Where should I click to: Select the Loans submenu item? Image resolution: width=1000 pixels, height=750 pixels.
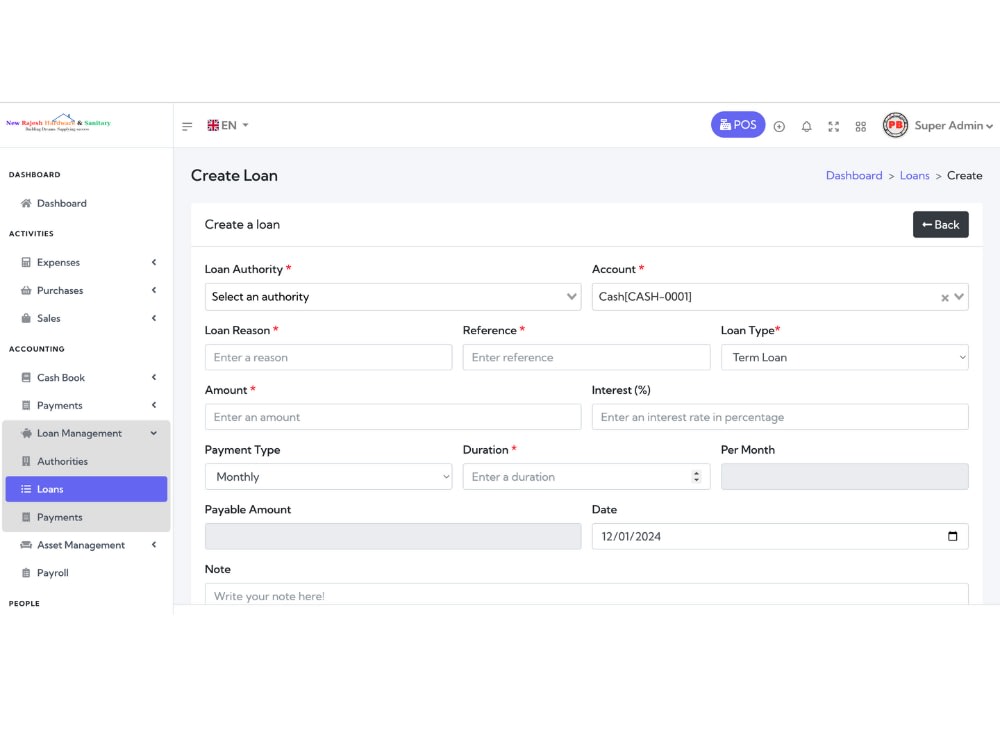86,489
